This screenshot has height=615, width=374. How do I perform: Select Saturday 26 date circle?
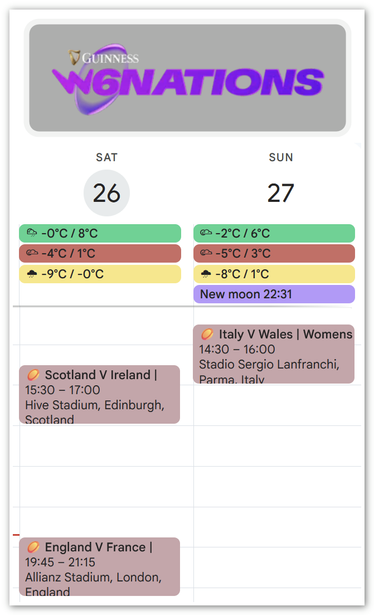tap(107, 193)
